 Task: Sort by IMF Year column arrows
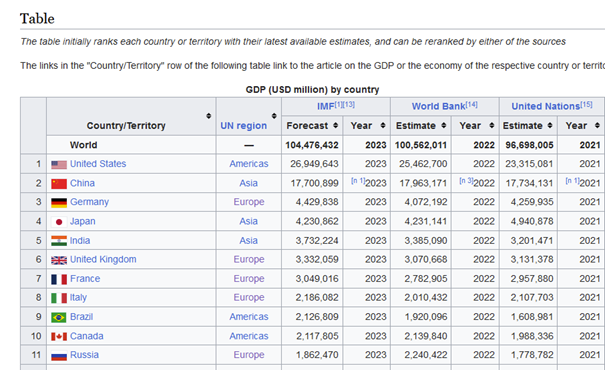point(383,125)
